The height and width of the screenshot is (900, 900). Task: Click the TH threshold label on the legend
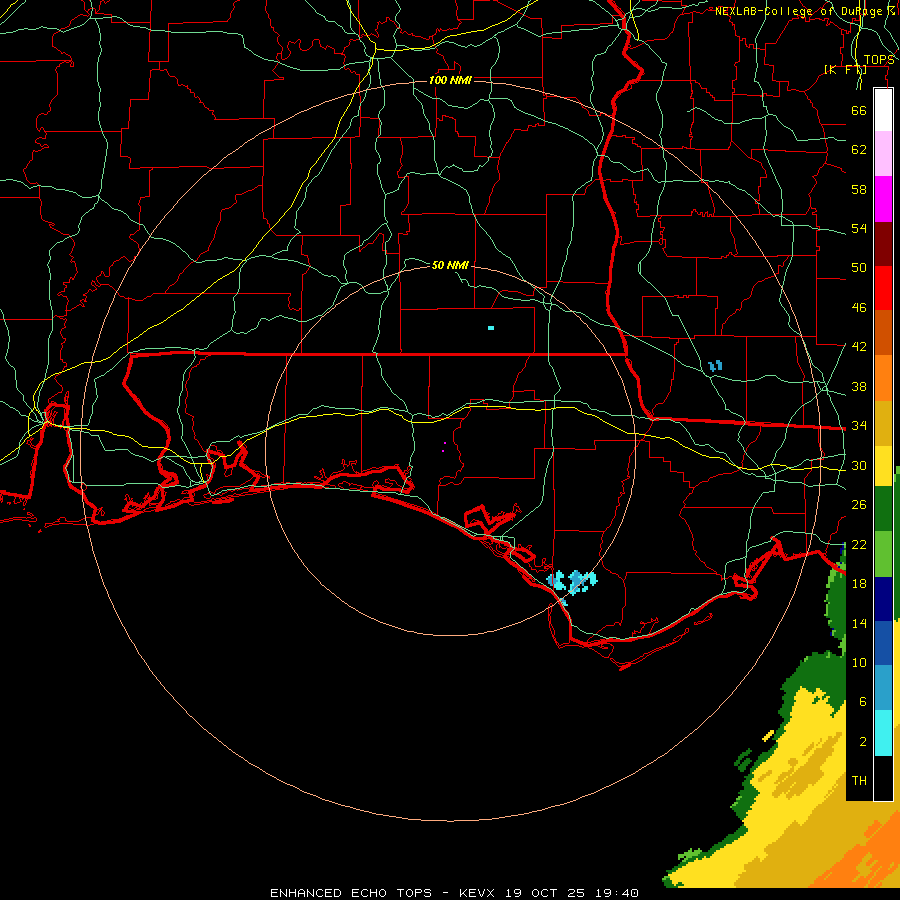point(859,781)
